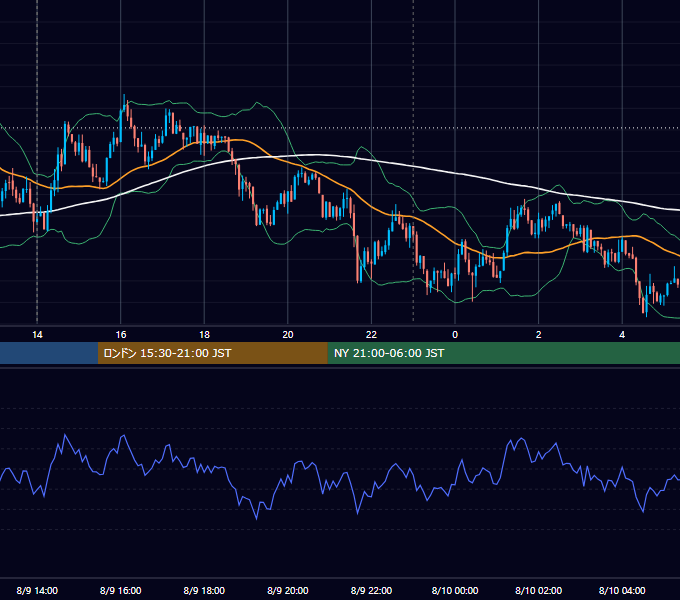Click the 8/9 14:00 label on the lower axis
This screenshot has width=680, height=600.
pyautogui.click(x=37, y=590)
